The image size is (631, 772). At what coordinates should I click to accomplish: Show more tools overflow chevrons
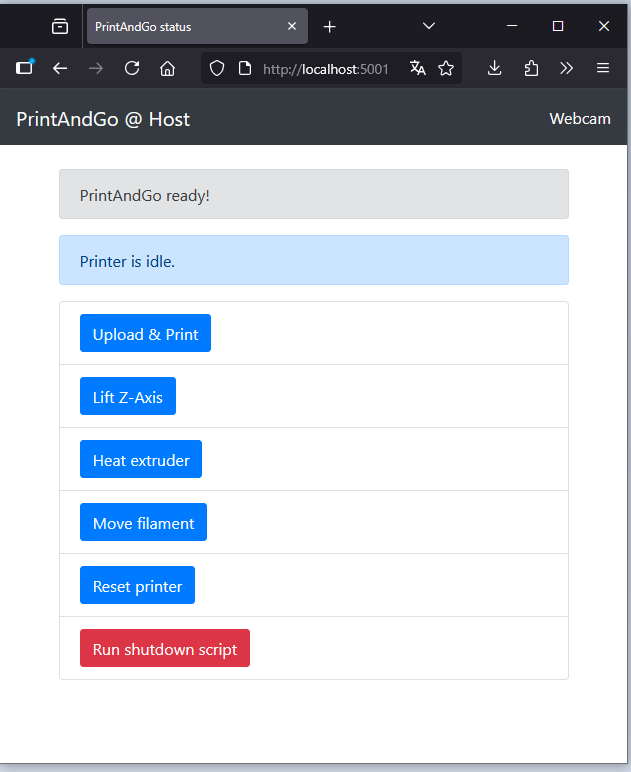click(x=567, y=68)
